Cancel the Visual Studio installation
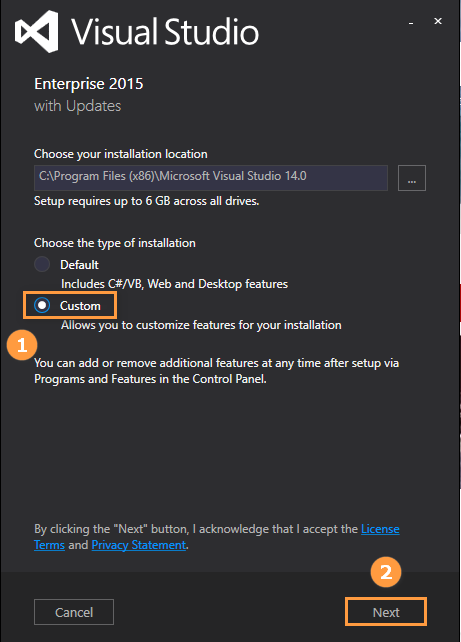Screen dimensions: 461x642 click(x=74, y=612)
